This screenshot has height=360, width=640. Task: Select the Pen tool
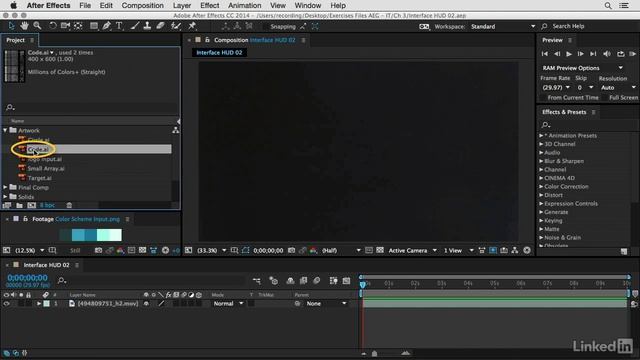pos(107,26)
